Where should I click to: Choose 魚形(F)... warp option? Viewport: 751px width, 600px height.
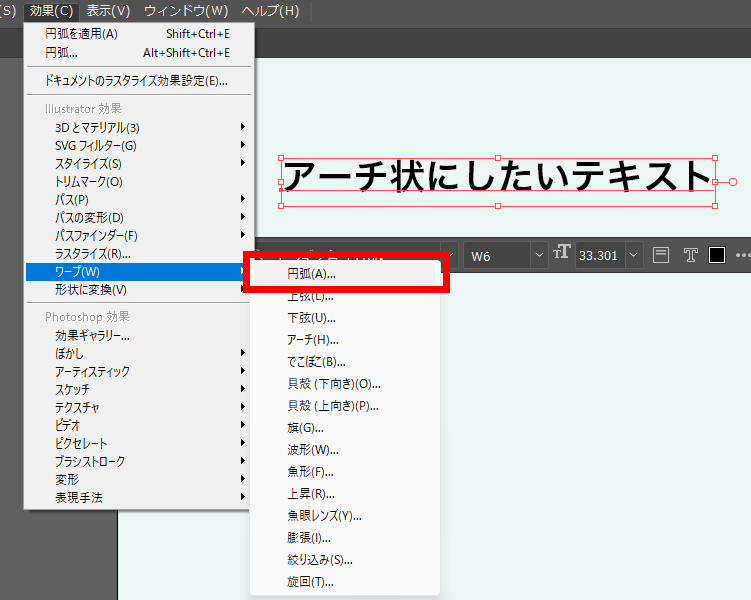coord(345,472)
